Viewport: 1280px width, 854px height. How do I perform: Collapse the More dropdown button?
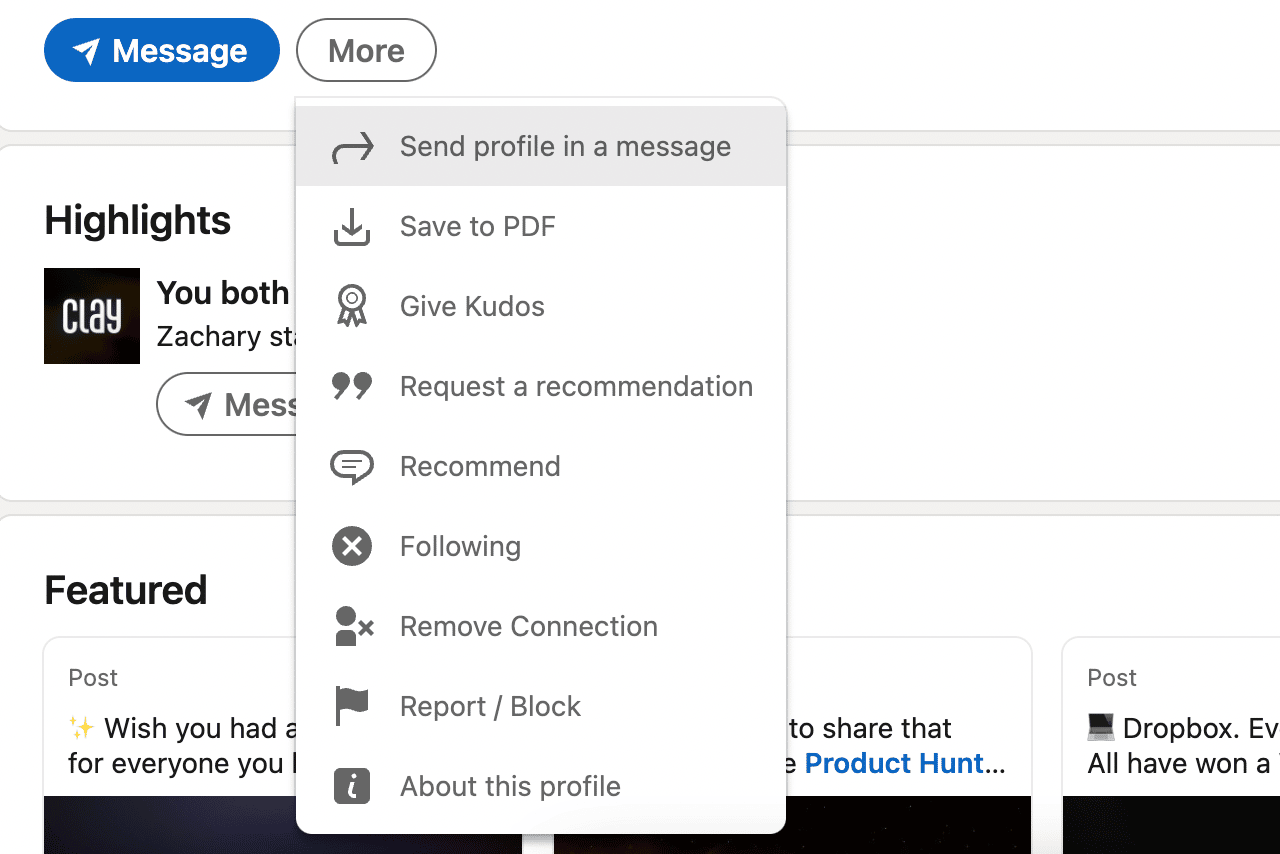click(x=366, y=51)
